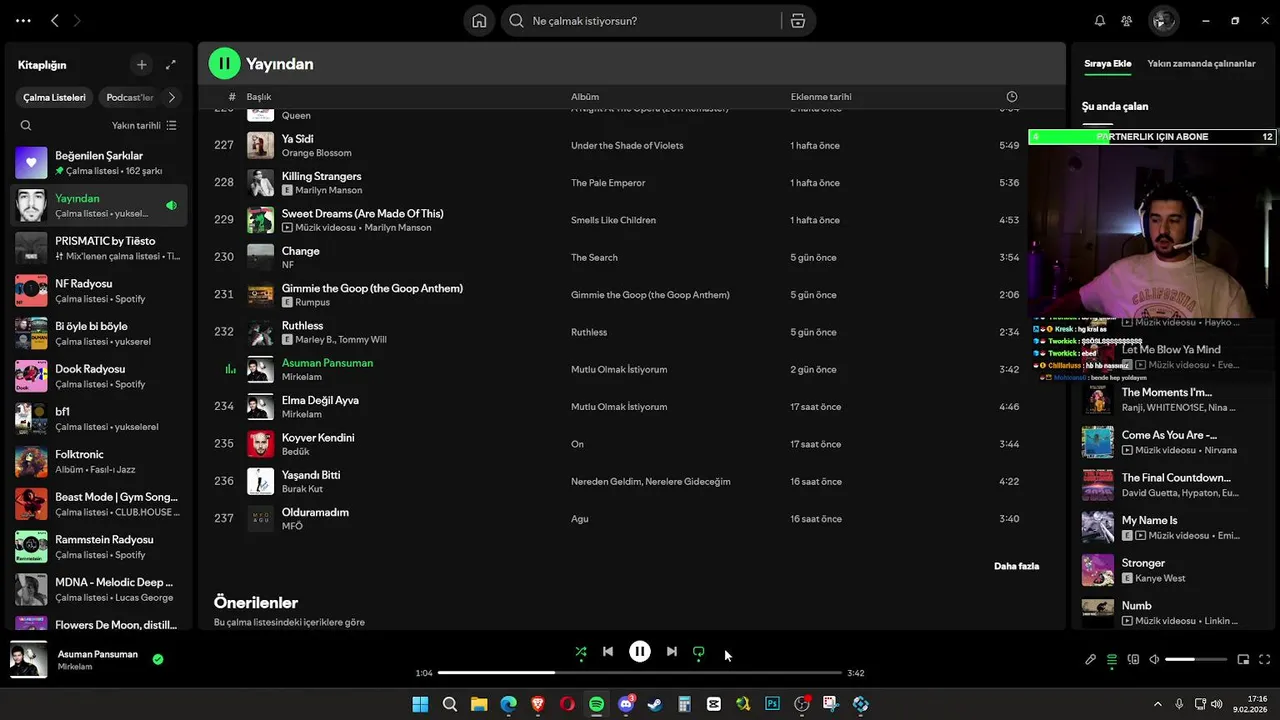Select the song Yaşandı Bitti
This screenshot has width=1280, height=720.
coord(311,474)
